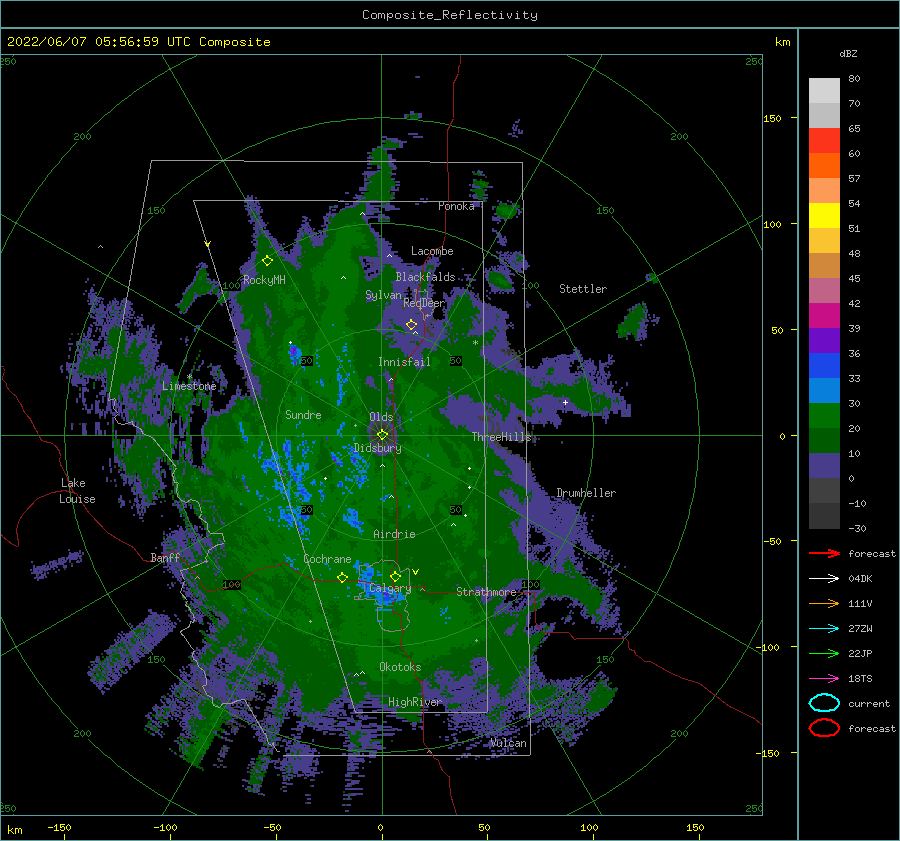Click the Sylvan city label

[x=383, y=295]
